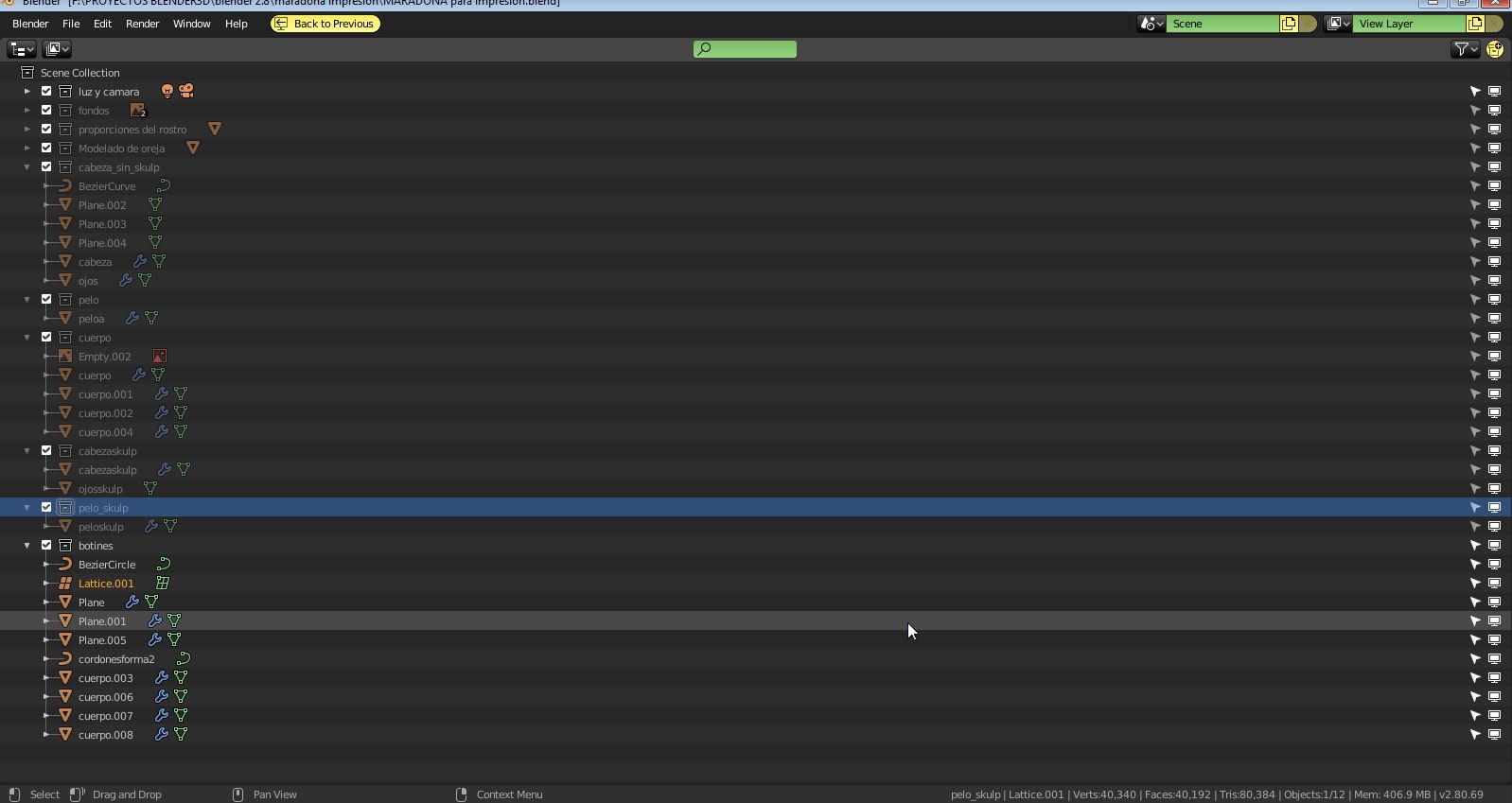The height and width of the screenshot is (803, 1512).
Task: Click the camera icon beside luz y camara
Action: point(186,91)
